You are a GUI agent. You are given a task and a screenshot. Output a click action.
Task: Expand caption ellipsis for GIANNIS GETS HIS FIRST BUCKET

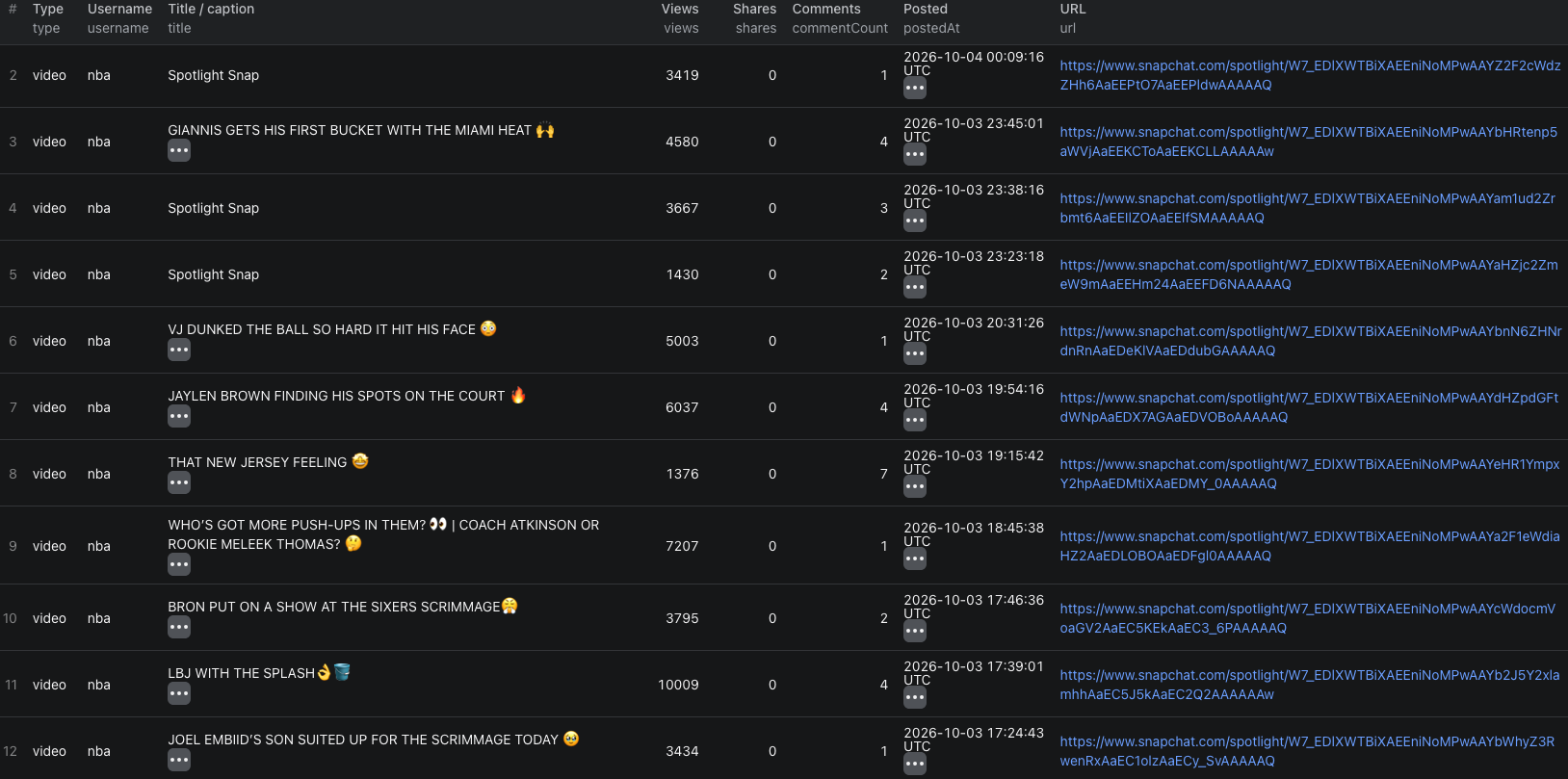pos(179,150)
